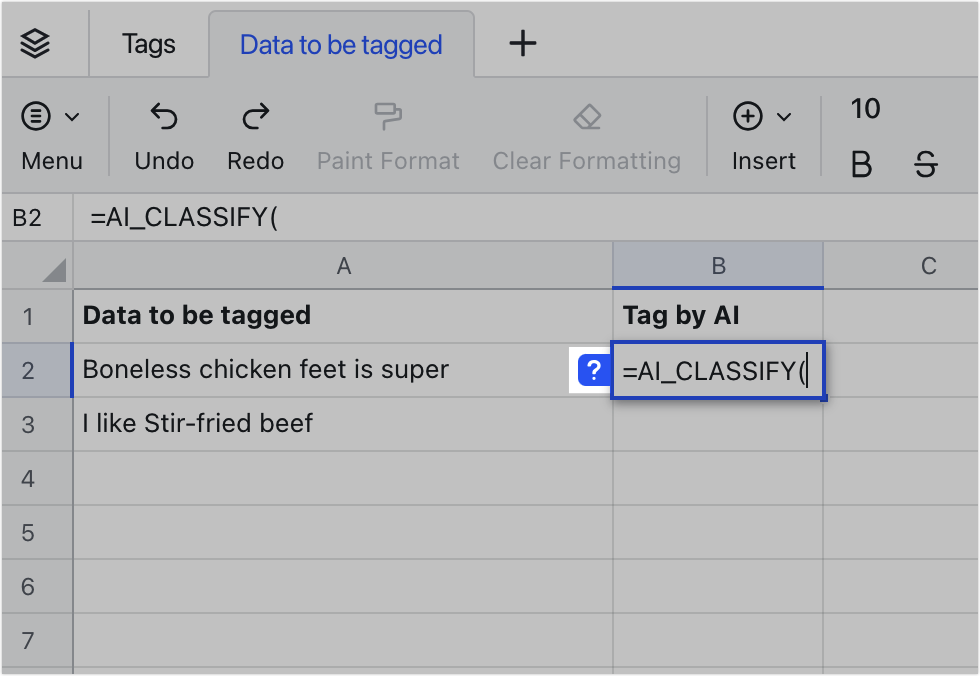The height and width of the screenshot is (676, 980).
Task: Click the Undo arrow icon
Action: 164,118
